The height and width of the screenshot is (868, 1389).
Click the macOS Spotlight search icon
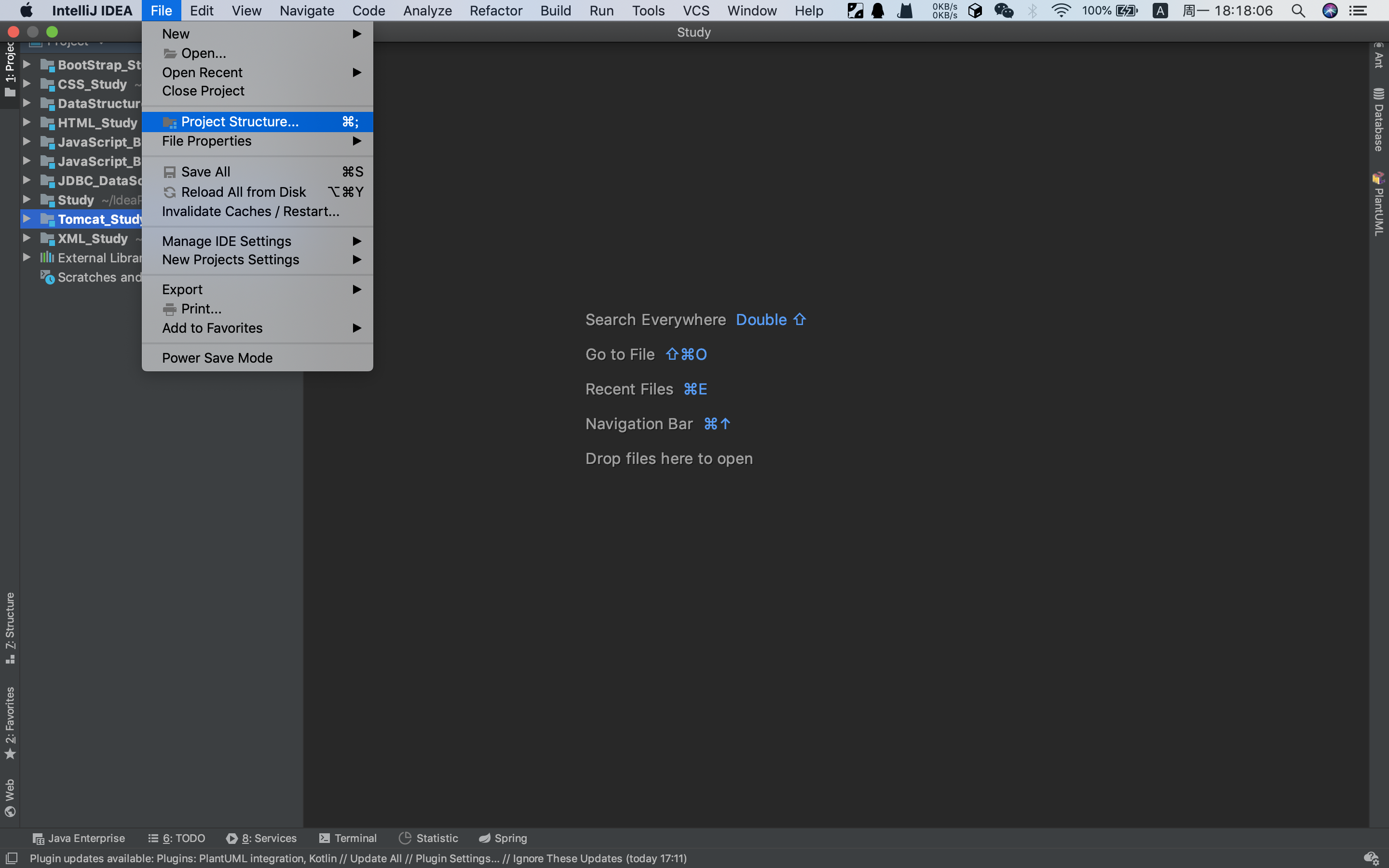[x=1298, y=10]
